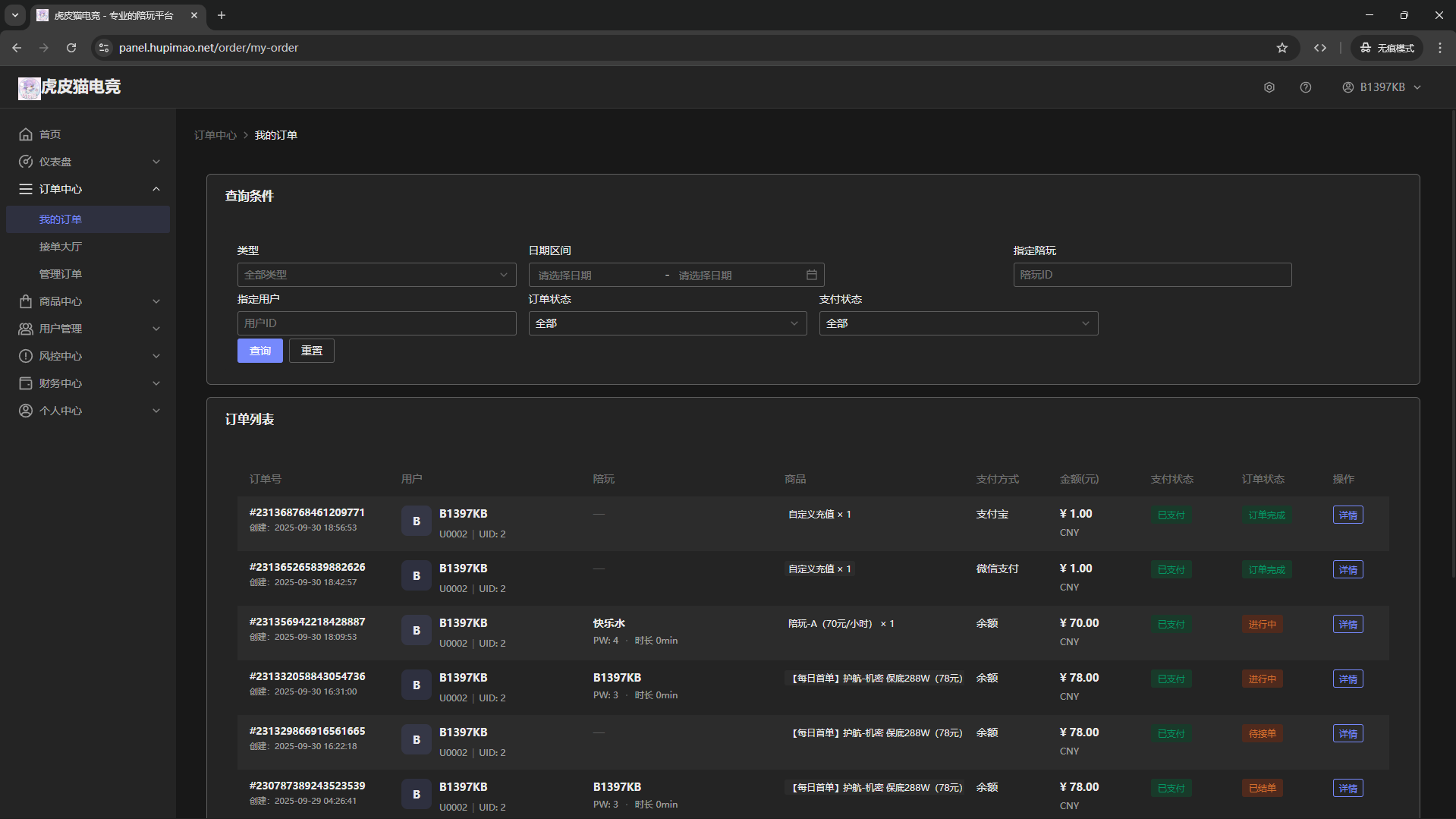
Task: Click the user management people icon
Action: pyautogui.click(x=26, y=329)
